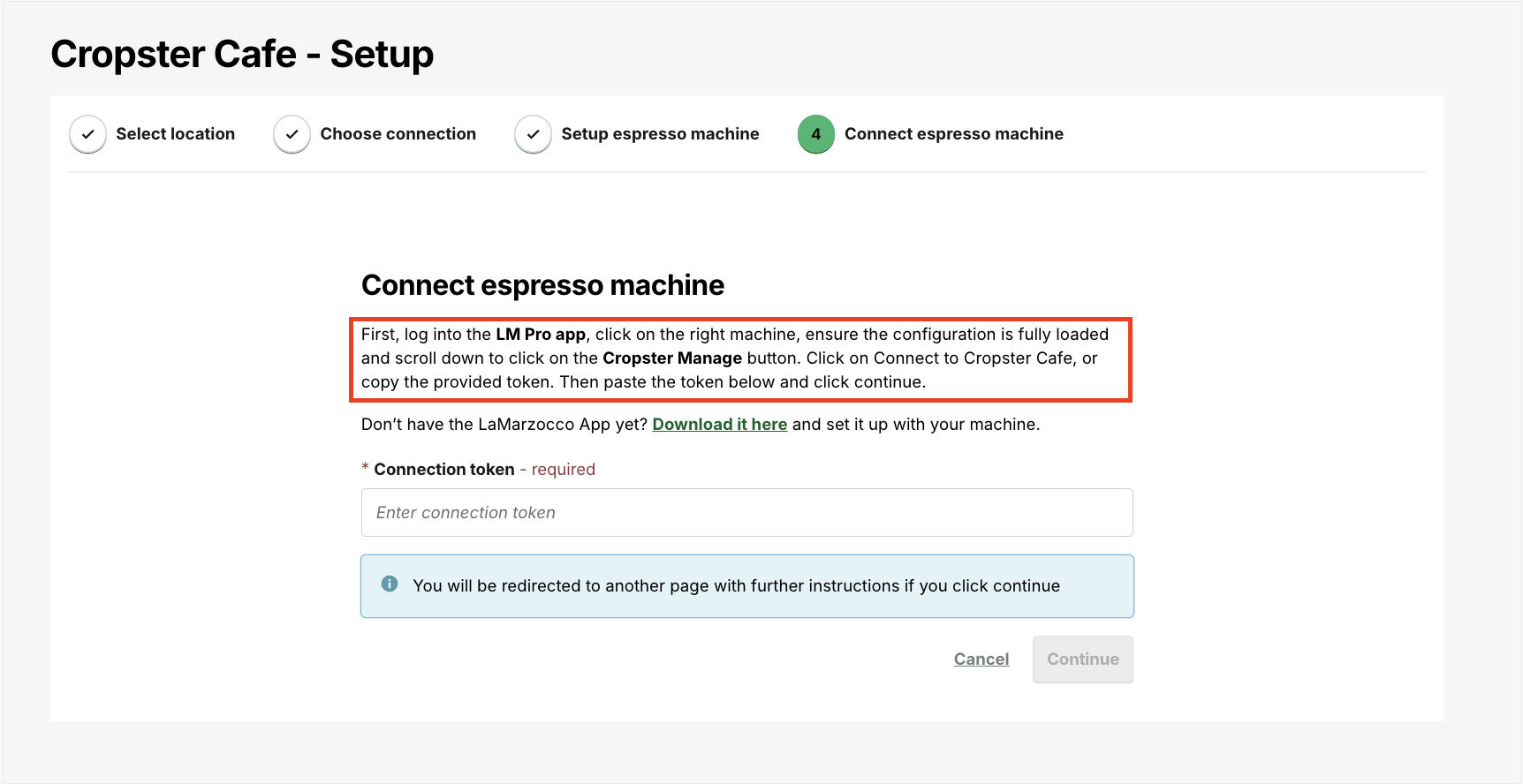The width and height of the screenshot is (1523, 784).
Task: Click the info icon in the redirect notice
Action: (x=390, y=584)
